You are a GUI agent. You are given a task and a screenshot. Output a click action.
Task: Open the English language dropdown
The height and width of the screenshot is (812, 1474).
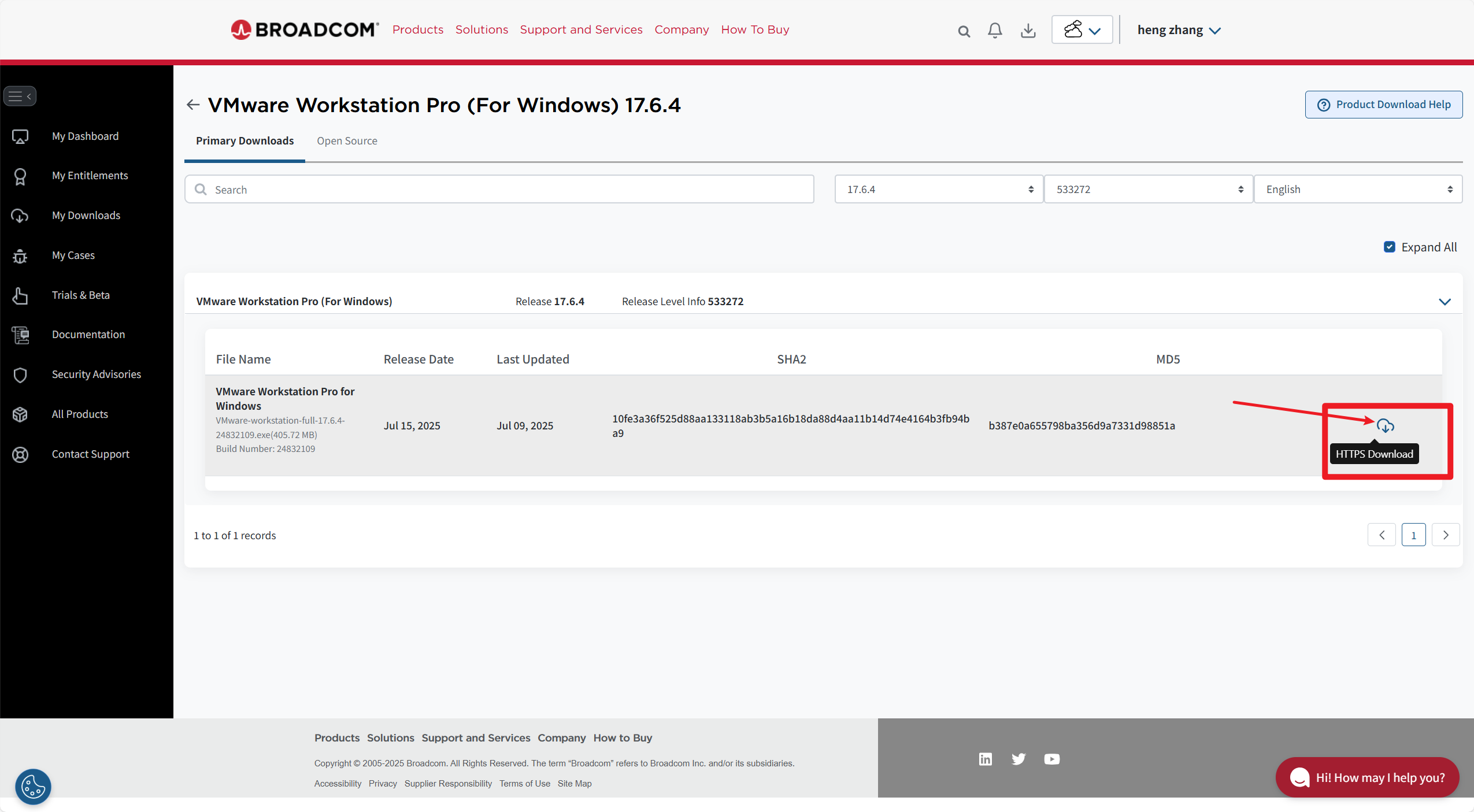[x=1358, y=189]
